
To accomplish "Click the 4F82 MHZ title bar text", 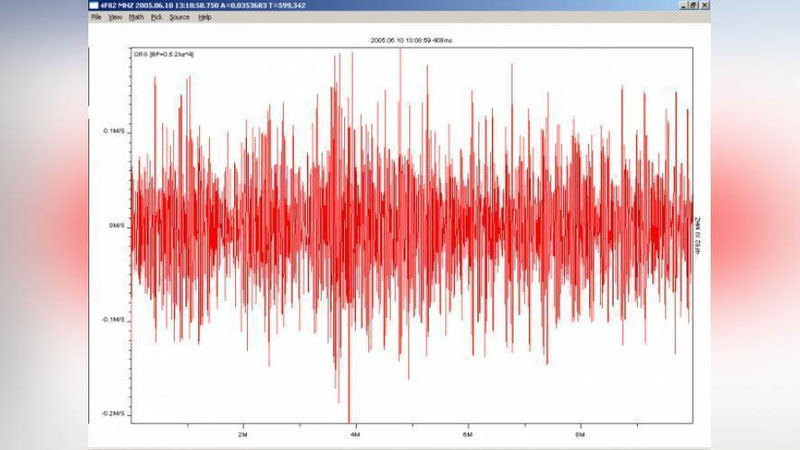I will pos(200,5).
